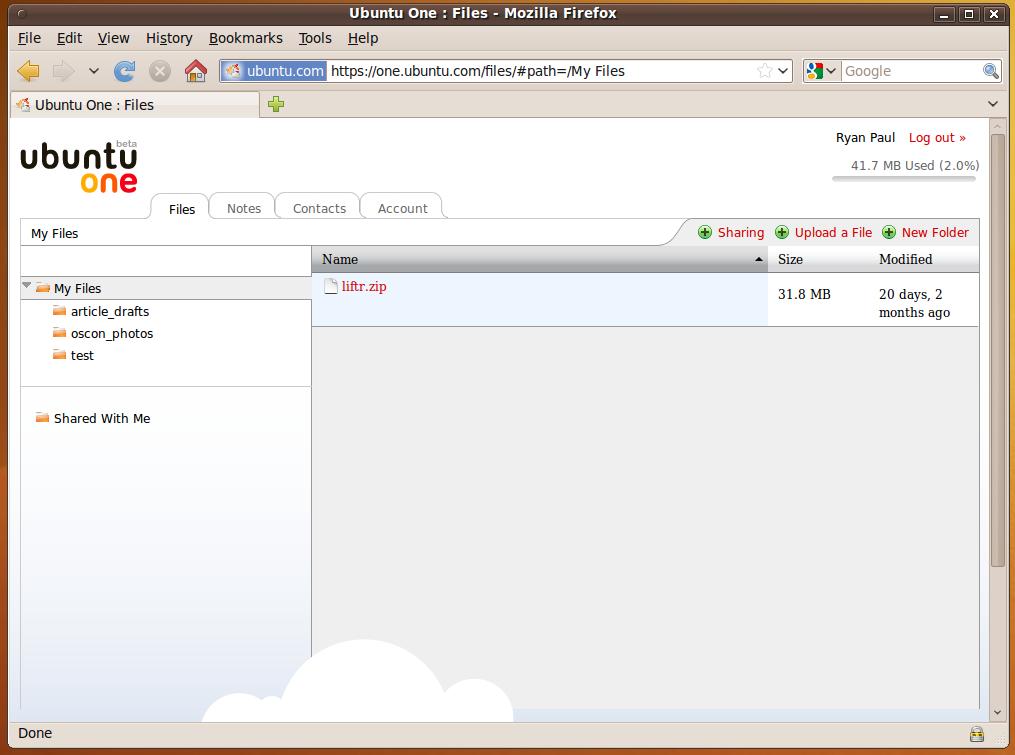Viewport: 1015px width, 755px height.
Task: Sort by the Size column header
Action: (818, 259)
